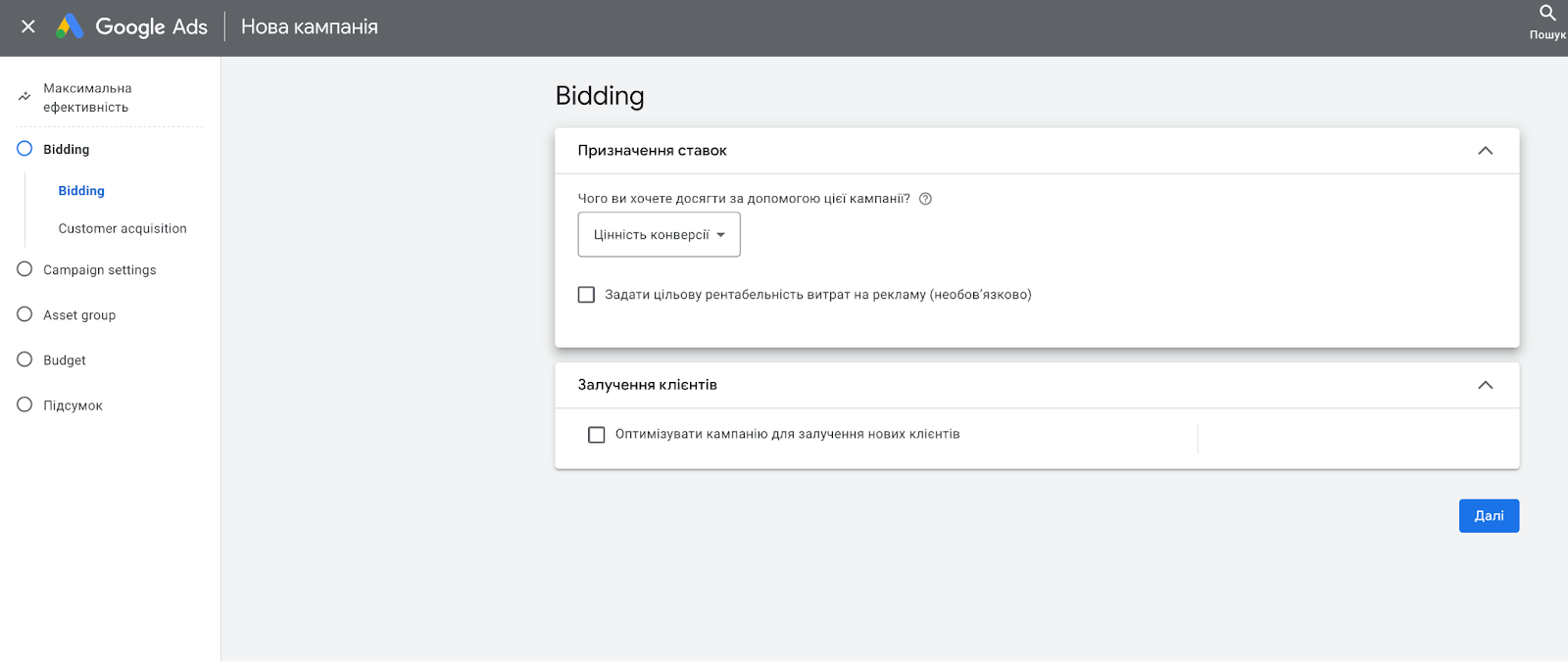This screenshot has width=1568, height=662.
Task: Open the Campaign settings step label
Action: click(100, 270)
